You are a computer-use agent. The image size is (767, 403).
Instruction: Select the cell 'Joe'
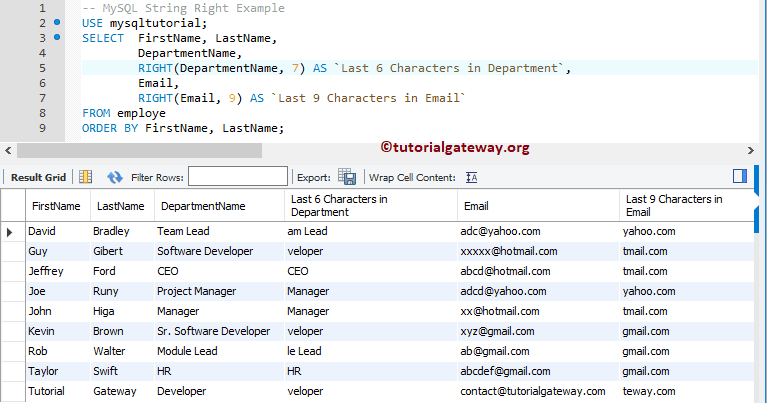58,291
